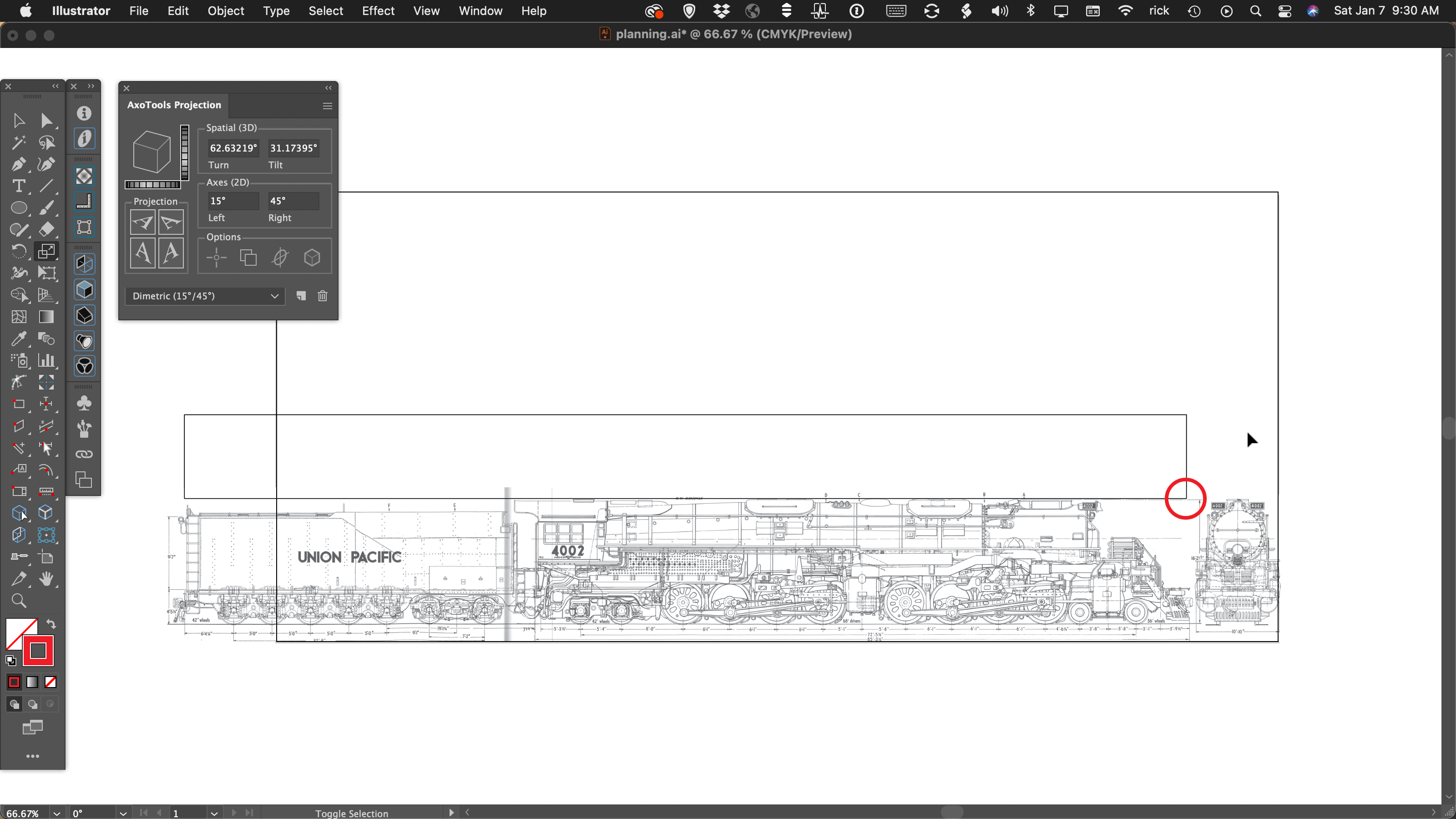Select the Paintbrush tool
The height and width of the screenshot is (819, 1456).
pos(46,208)
